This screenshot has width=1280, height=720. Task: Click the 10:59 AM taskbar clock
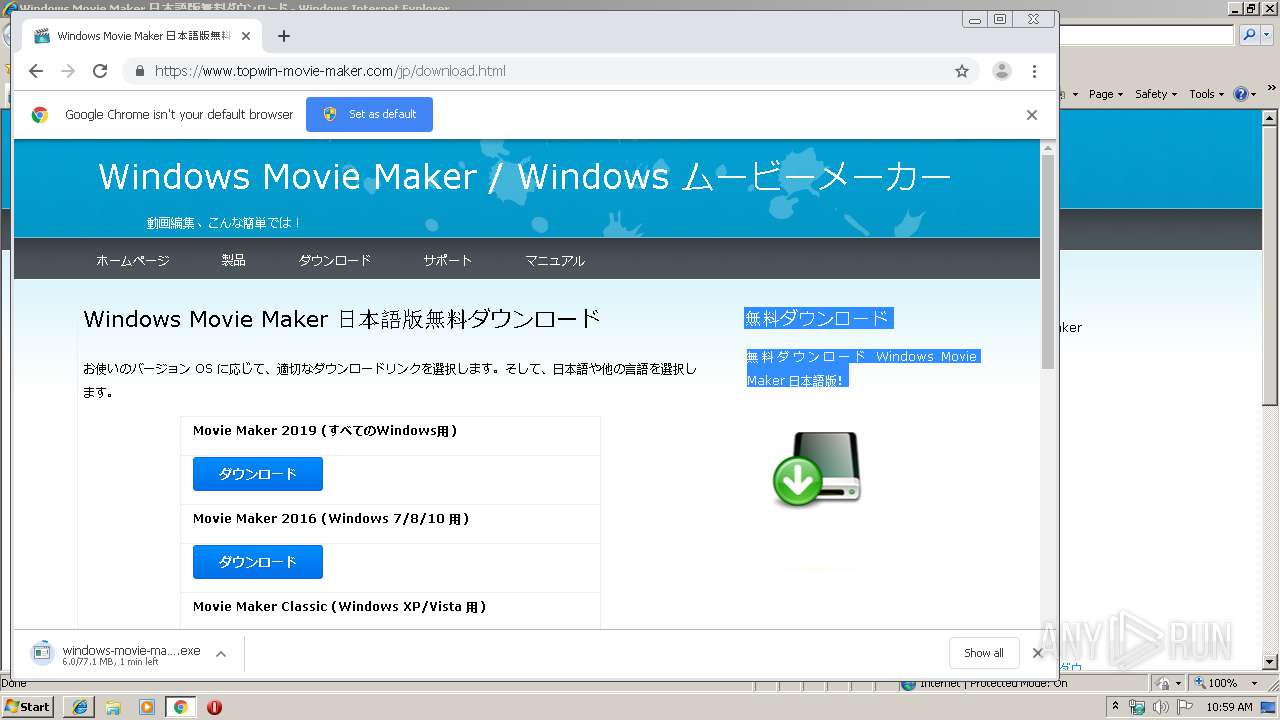(1229, 707)
